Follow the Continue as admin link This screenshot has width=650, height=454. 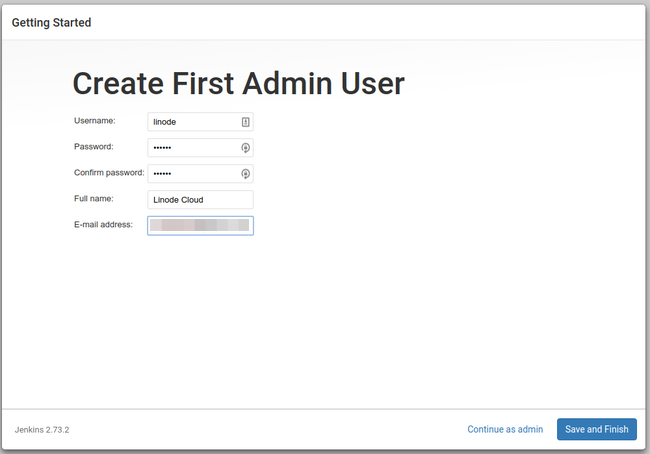(x=505, y=429)
